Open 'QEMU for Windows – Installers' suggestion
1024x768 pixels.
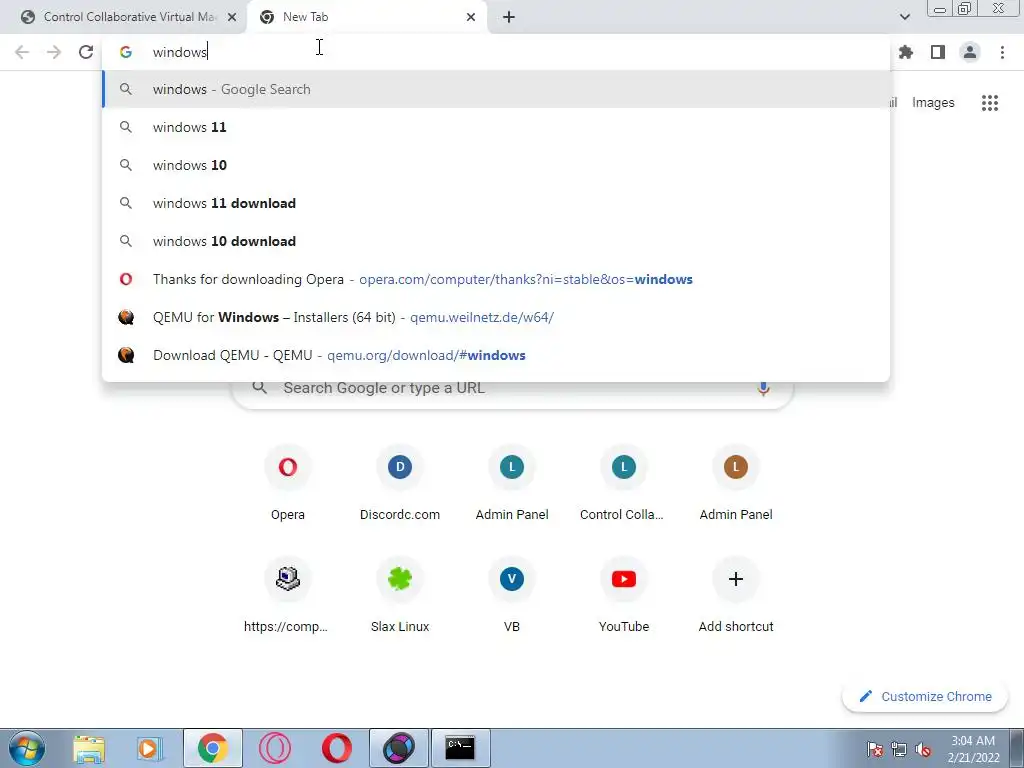(x=496, y=317)
